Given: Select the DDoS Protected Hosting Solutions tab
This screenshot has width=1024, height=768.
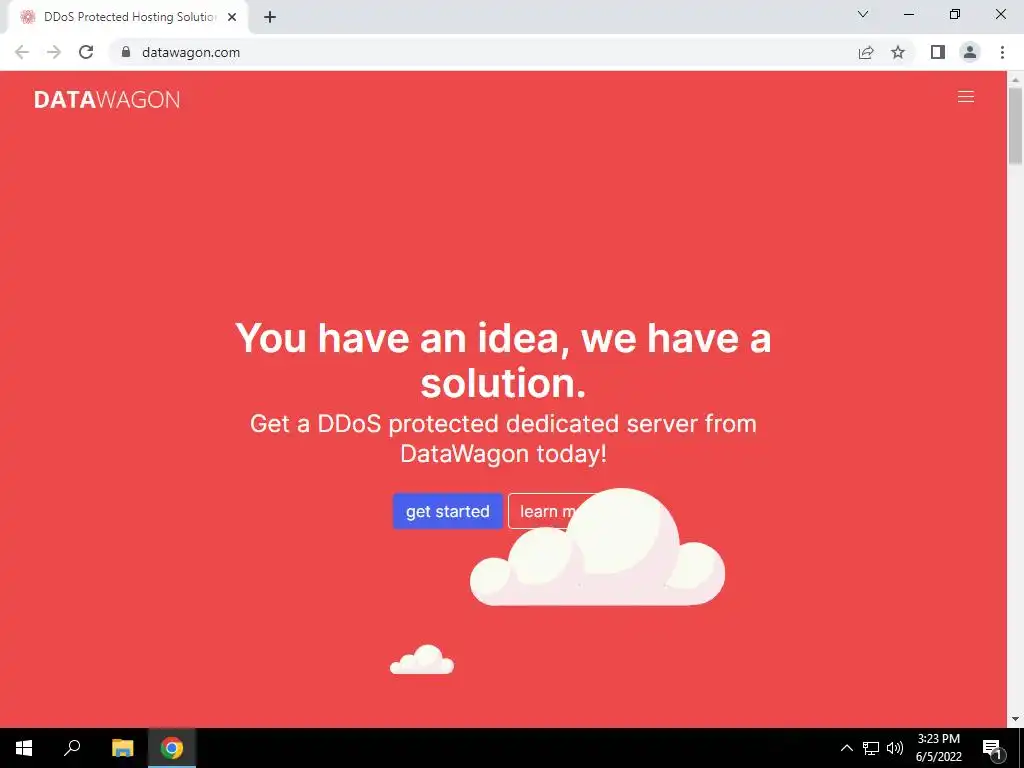Looking at the screenshot, I should click(x=129, y=17).
